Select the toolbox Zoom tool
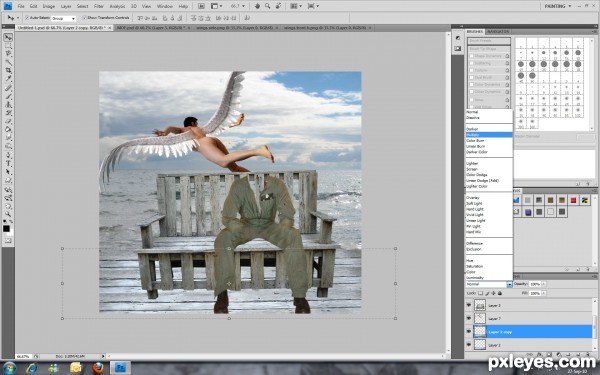Screen dimensions: 600x375 click(x=8, y=214)
